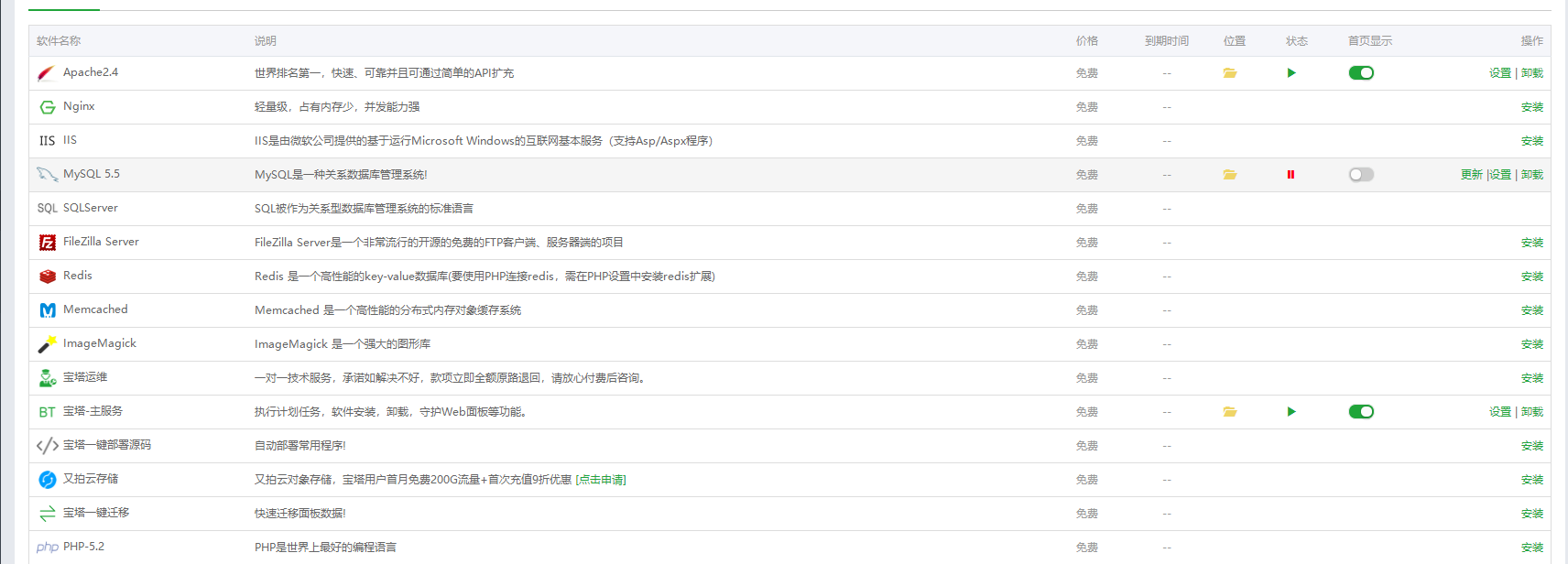Open the Apache2.4 folder location
The width and height of the screenshot is (1568, 564).
[1230, 73]
